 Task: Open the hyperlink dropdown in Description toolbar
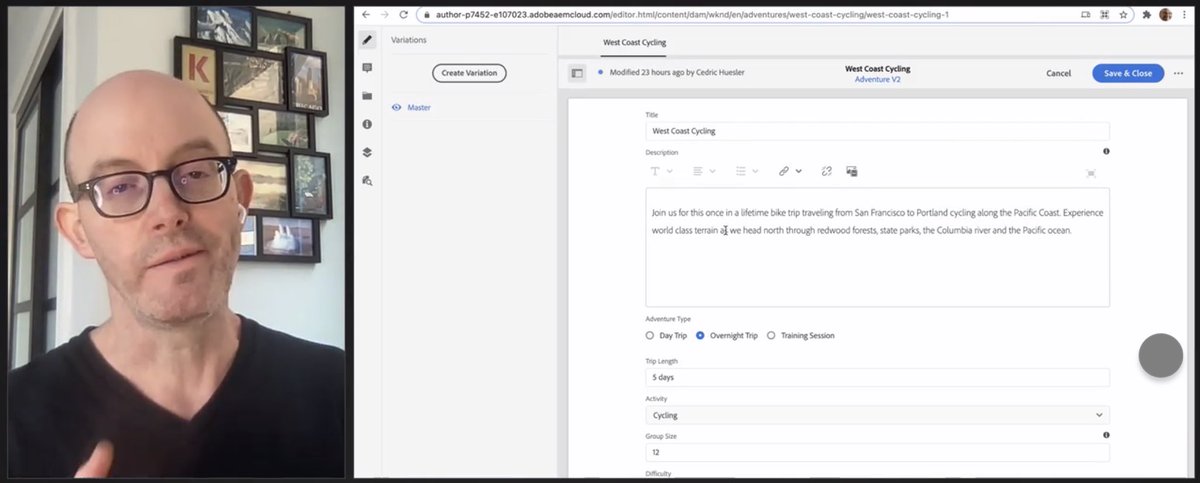(790, 171)
